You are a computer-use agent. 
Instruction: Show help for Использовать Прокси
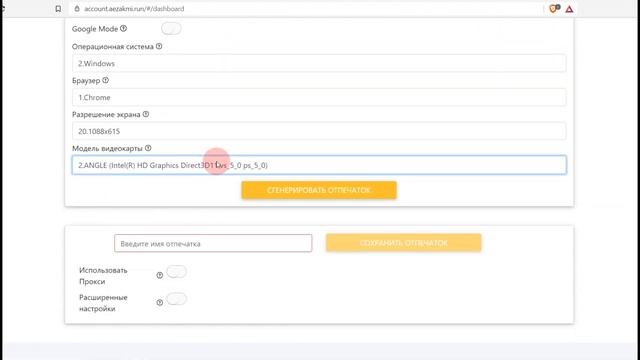160,276
